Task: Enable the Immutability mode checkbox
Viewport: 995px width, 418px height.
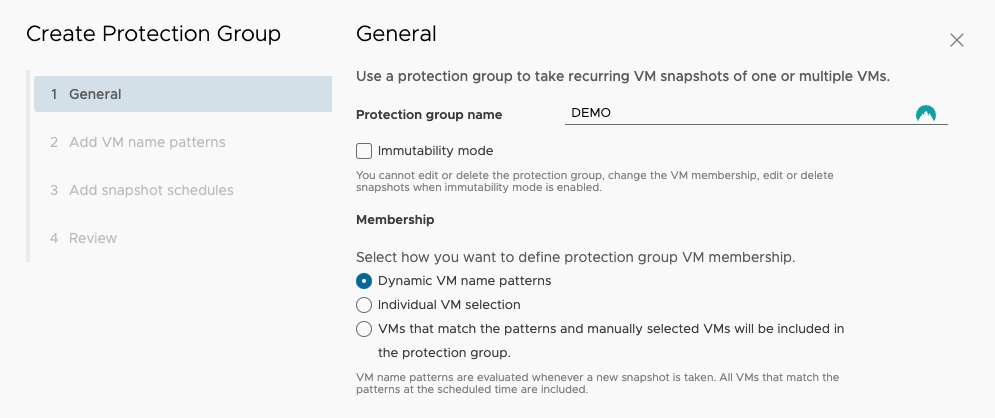Action: (x=364, y=151)
